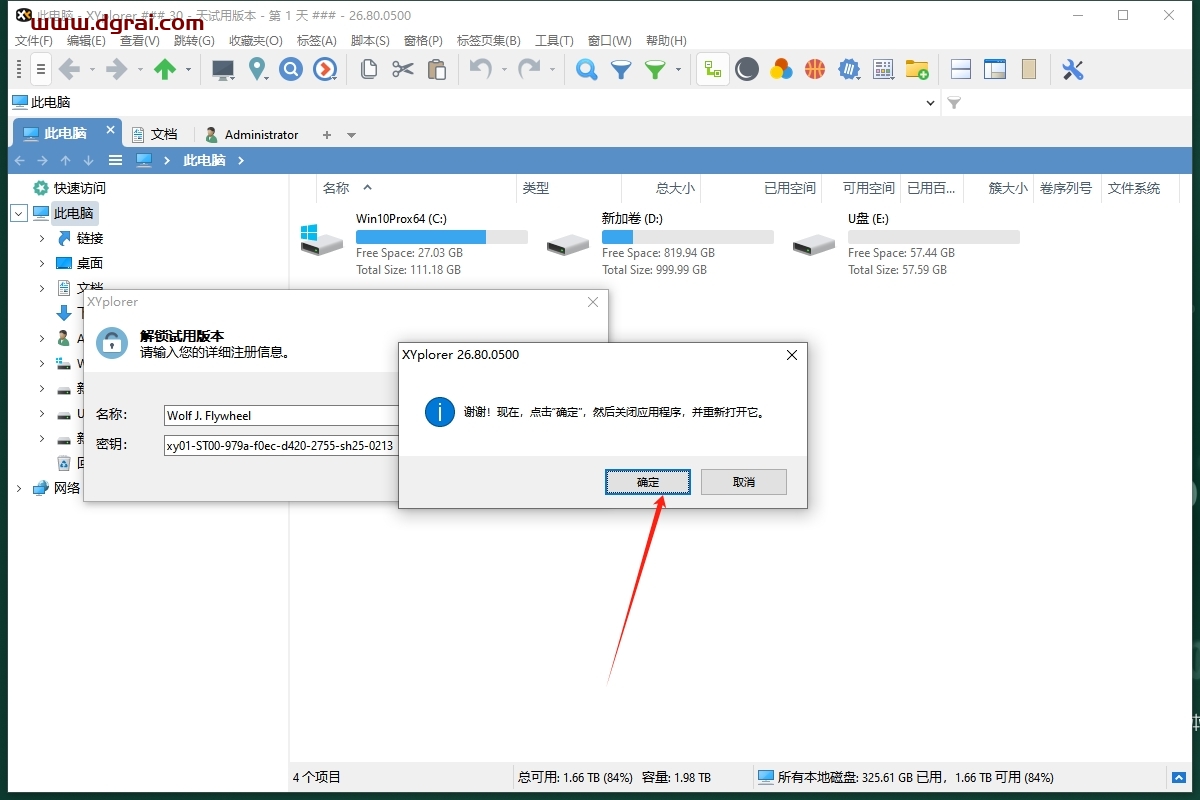Expand the 桌面 tree node
Image resolution: width=1200 pixels, height=800 pixels.
pyautogui.click(x=41, y=263)
